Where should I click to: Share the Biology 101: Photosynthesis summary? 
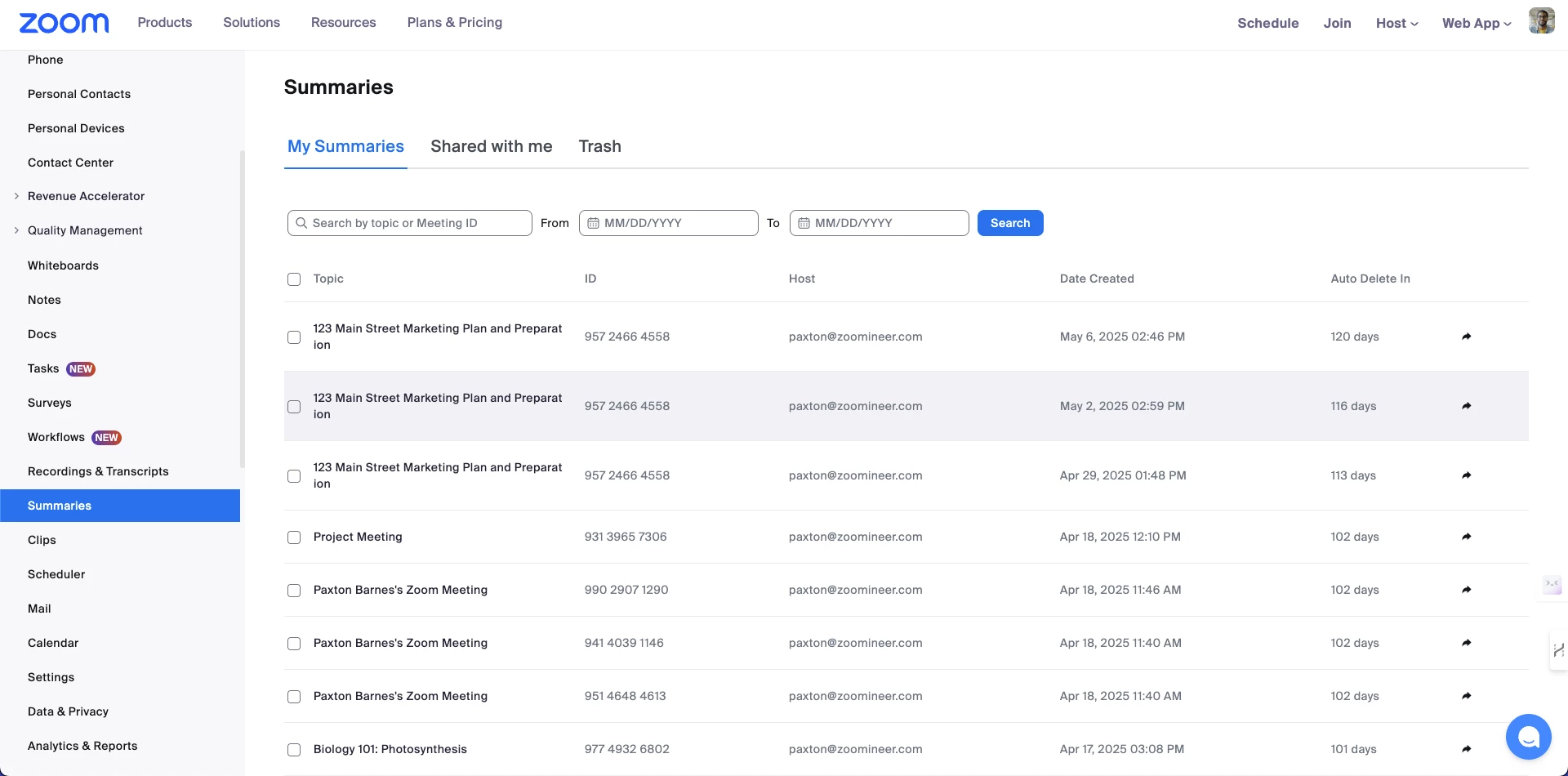point(1467,749)
